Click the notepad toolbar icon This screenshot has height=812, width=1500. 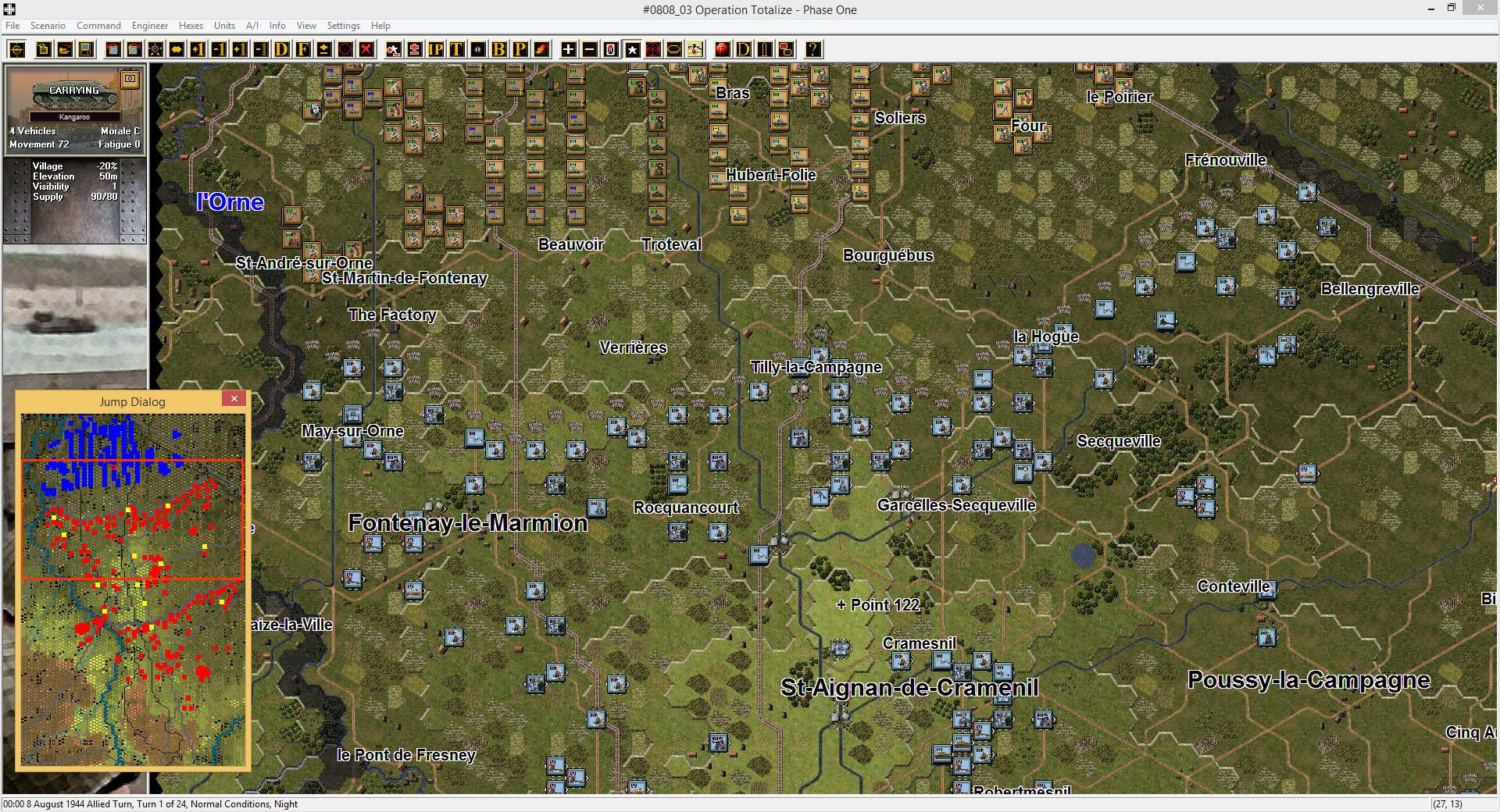coord(44,50)
